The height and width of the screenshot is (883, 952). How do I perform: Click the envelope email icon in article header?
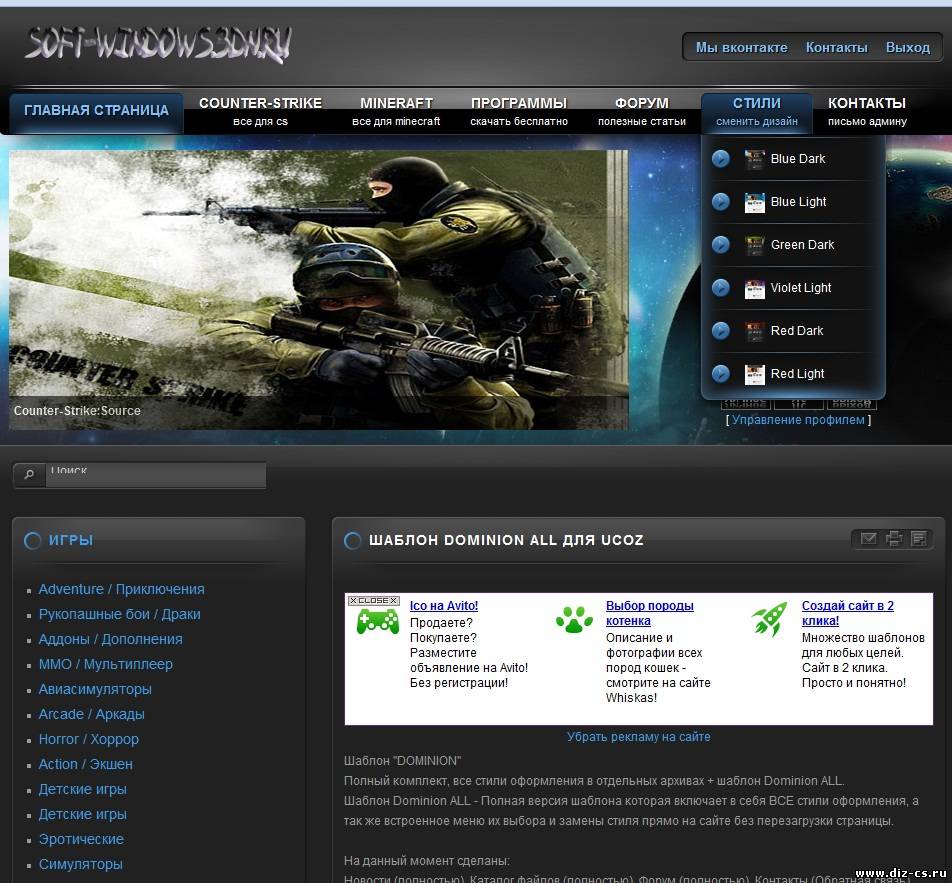[x=868, y=539]
